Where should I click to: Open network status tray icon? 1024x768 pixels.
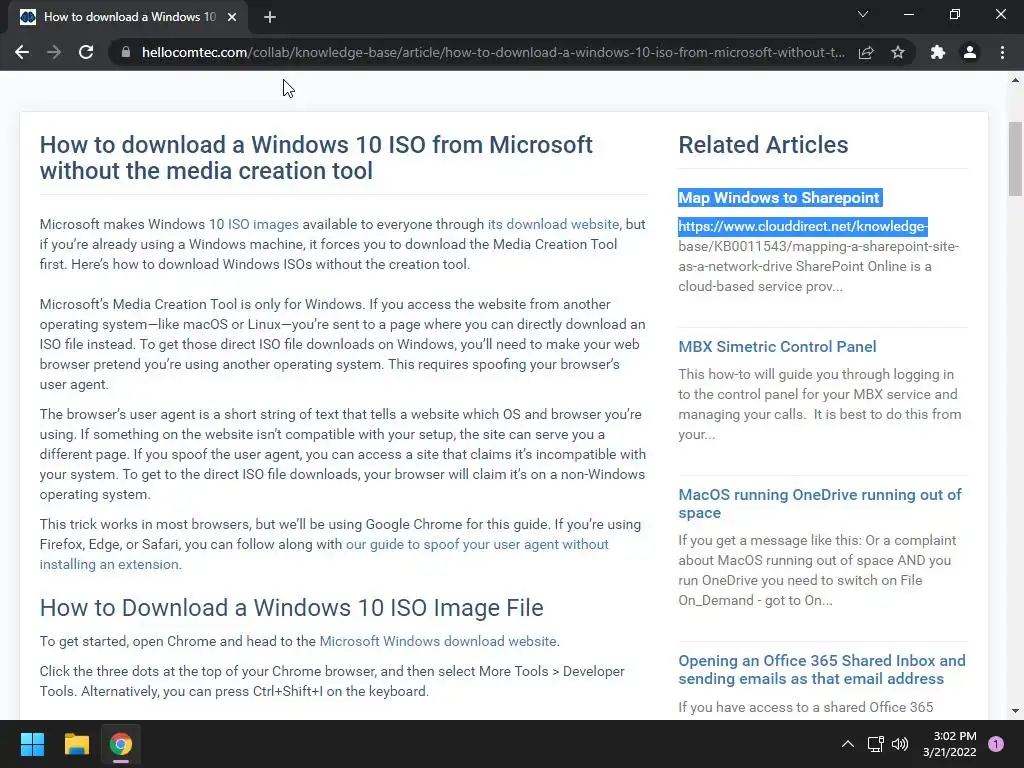(876, 744)
